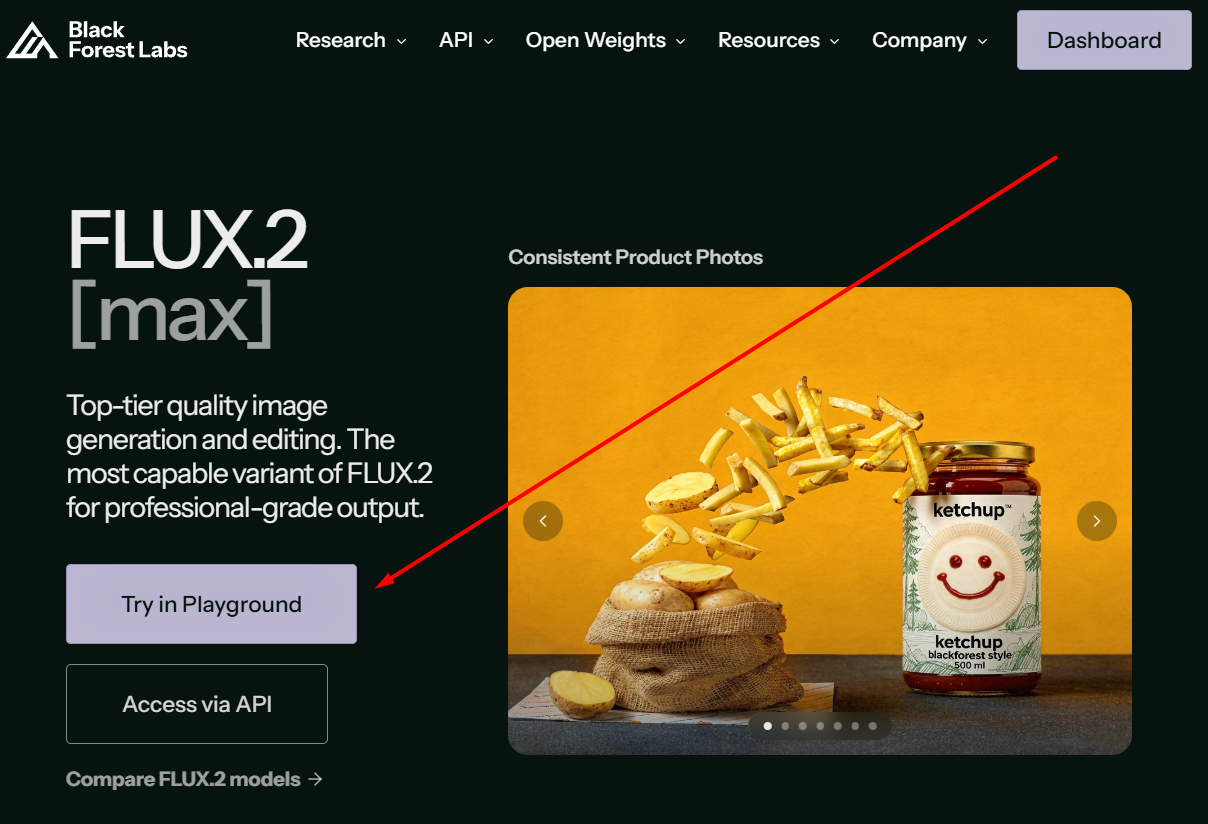
Task: Select the fourth carousel dot indicator
Action: coord(820,726)
